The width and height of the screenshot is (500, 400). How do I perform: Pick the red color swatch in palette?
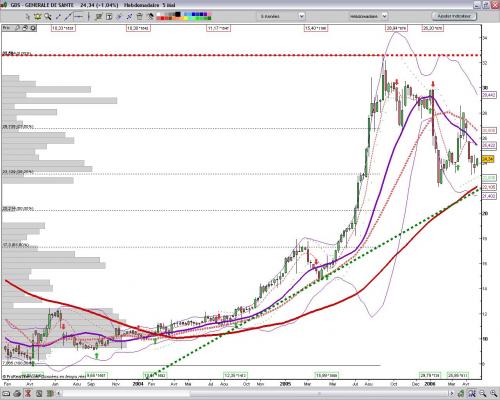(162, 18)
